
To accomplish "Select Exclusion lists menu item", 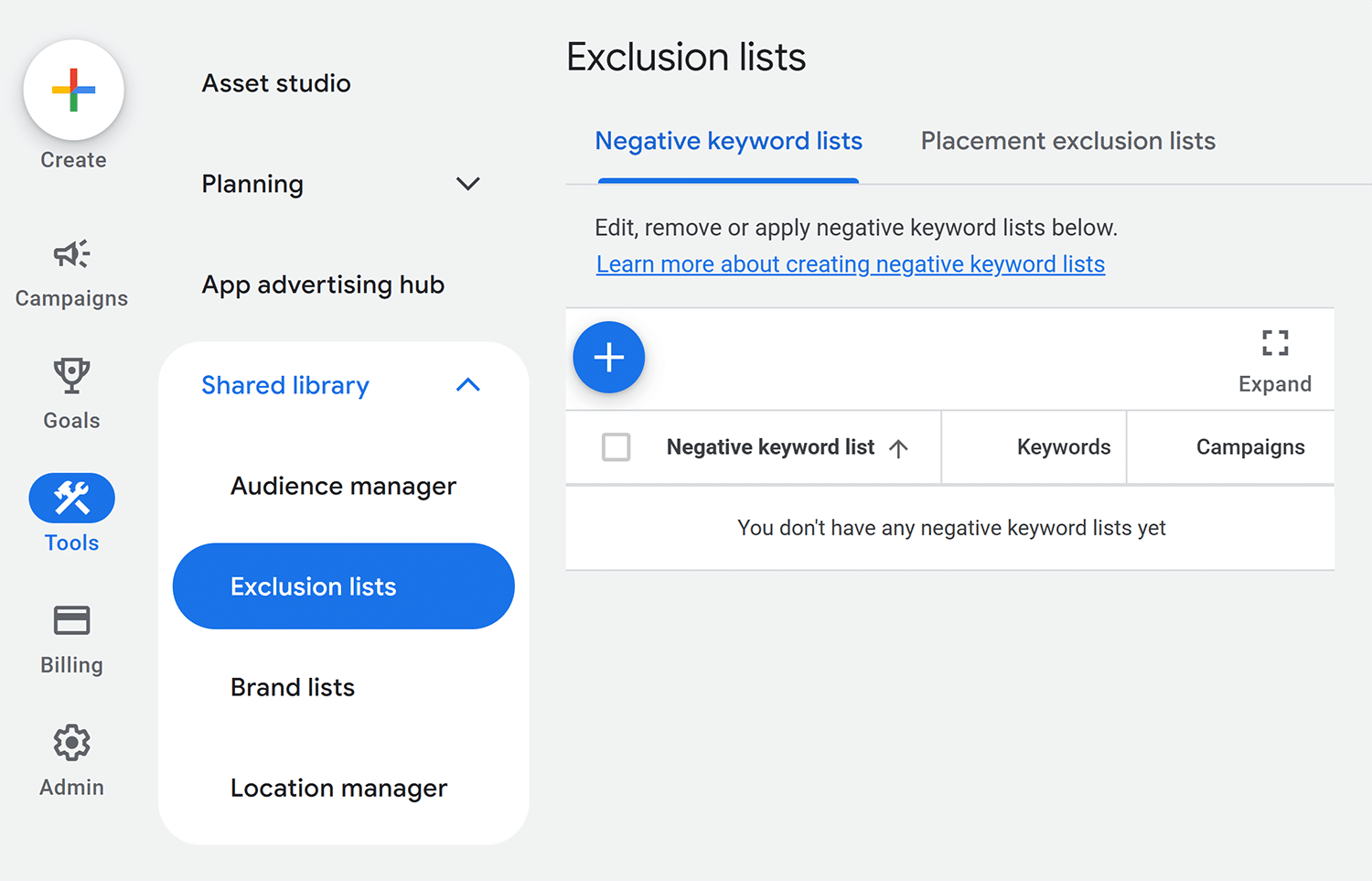I will pyautogui.click(x=344, y=586).
